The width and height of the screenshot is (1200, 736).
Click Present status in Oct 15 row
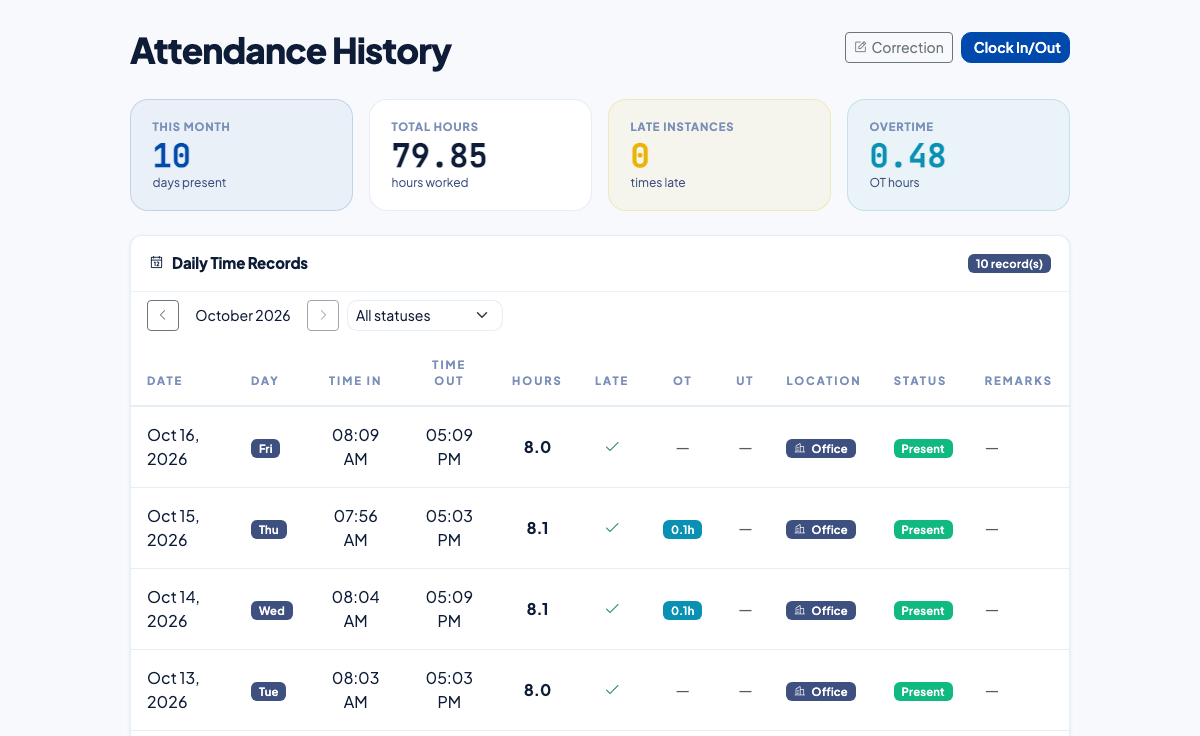[923, 530]
